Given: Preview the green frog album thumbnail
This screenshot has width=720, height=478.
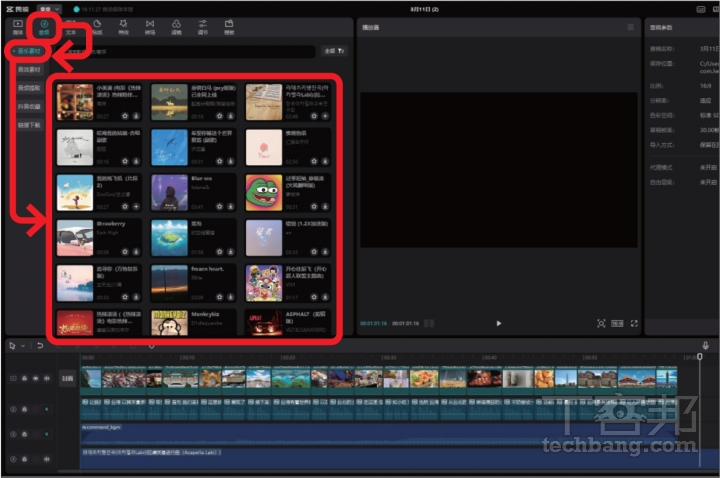Looking at the screenshot, I should tap(264, 192).
